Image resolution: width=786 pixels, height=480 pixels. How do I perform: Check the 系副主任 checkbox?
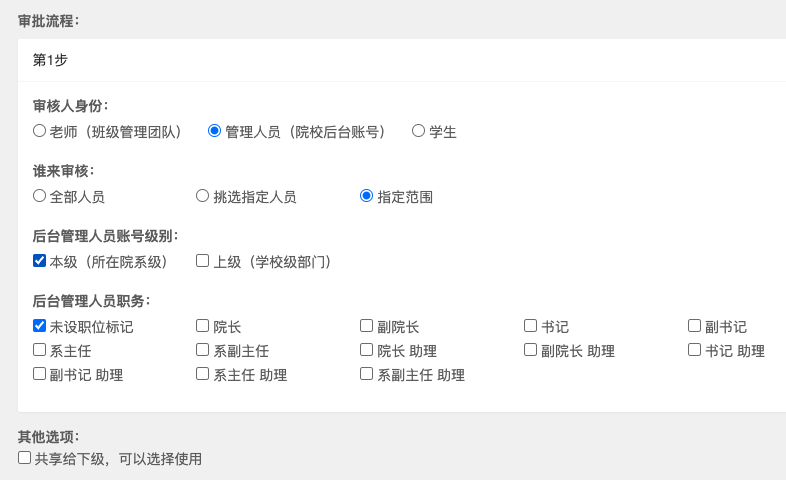(x=203, y=350)
